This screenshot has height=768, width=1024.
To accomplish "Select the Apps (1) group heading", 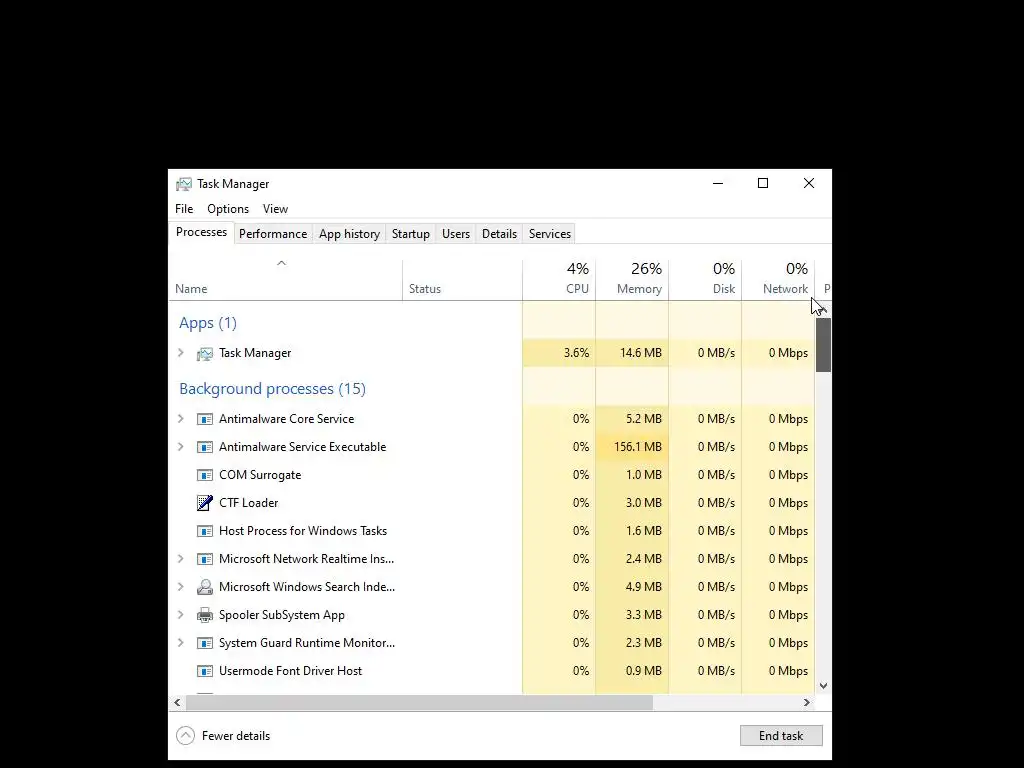I will (208, 323).
